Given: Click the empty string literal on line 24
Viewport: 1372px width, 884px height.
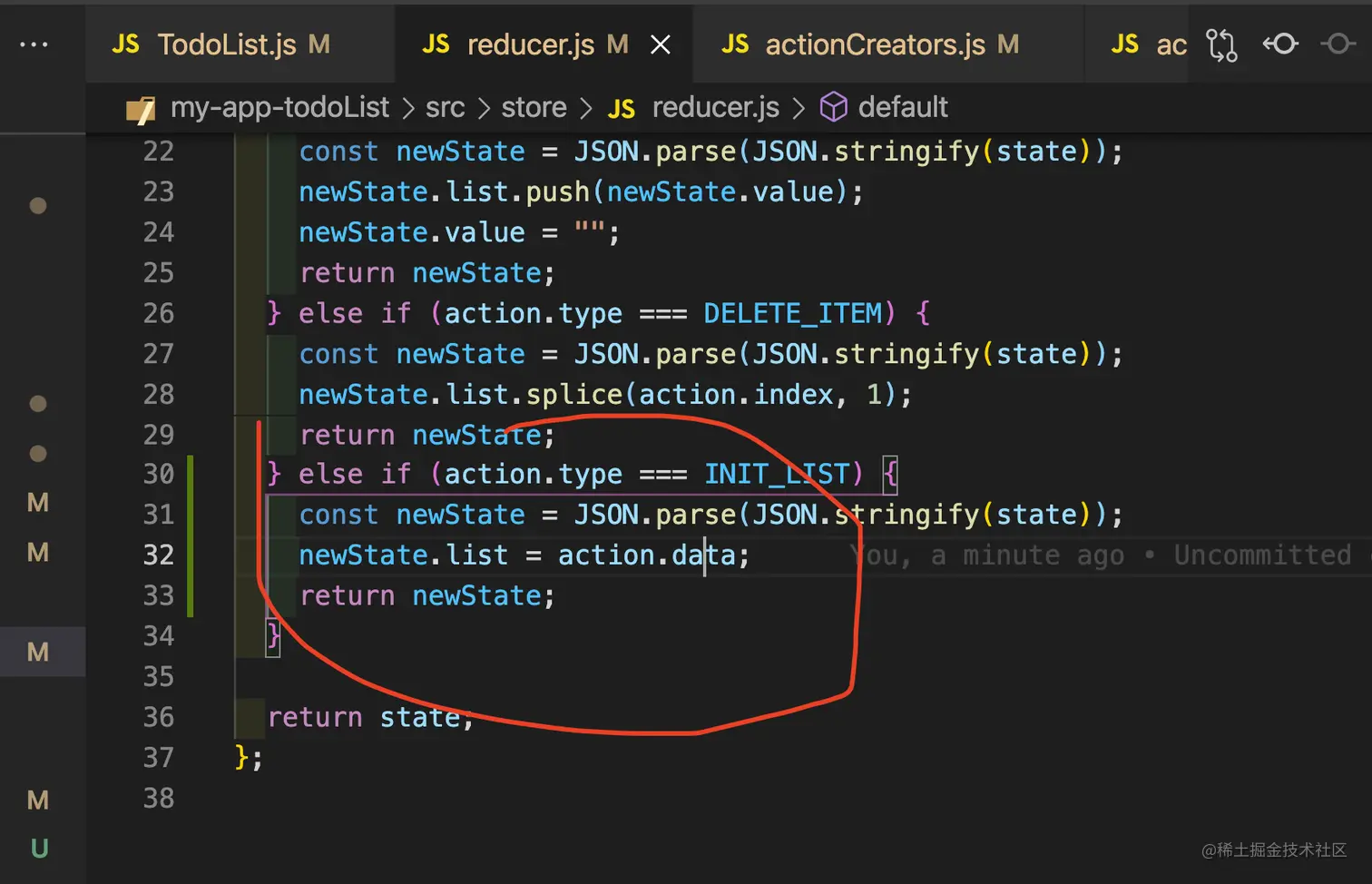Looking at the screenshot, I should coord(590,231).
